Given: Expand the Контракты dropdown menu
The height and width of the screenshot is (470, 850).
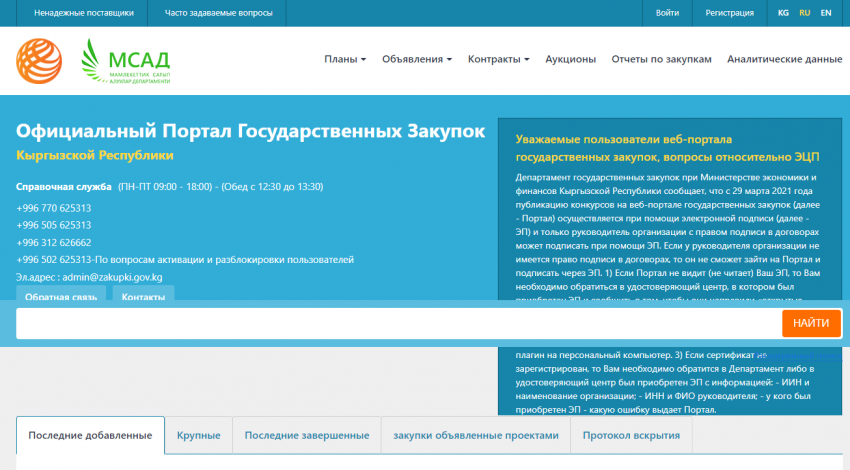Looking at the screenshot, I should point(498,59).
